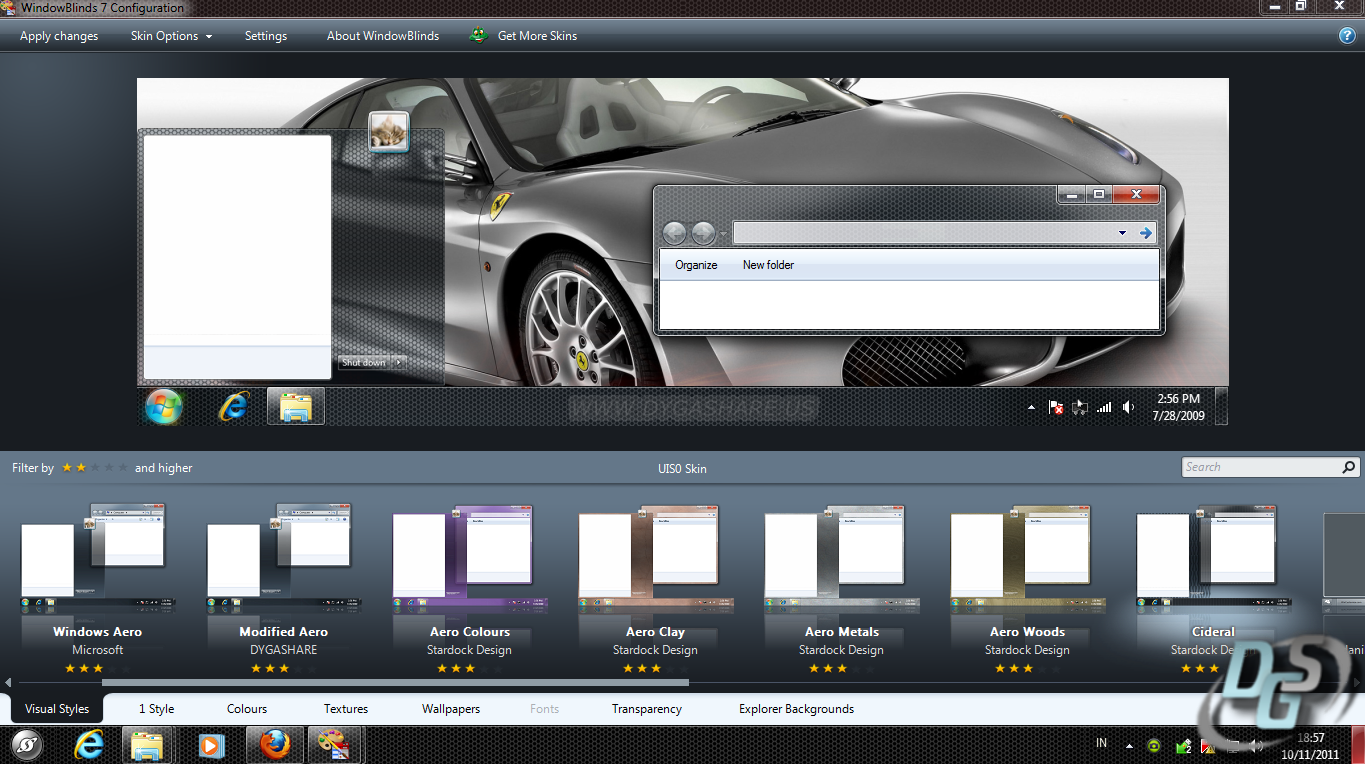1365x764 pixels.
Task: Set the rating filter to four stars
Action: pos(109,467)
